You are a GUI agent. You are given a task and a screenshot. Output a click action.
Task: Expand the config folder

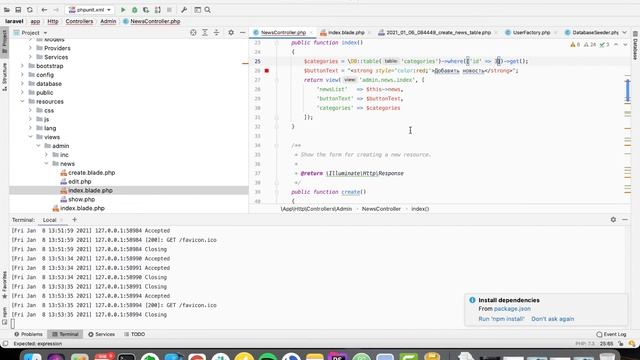(22, 75)
